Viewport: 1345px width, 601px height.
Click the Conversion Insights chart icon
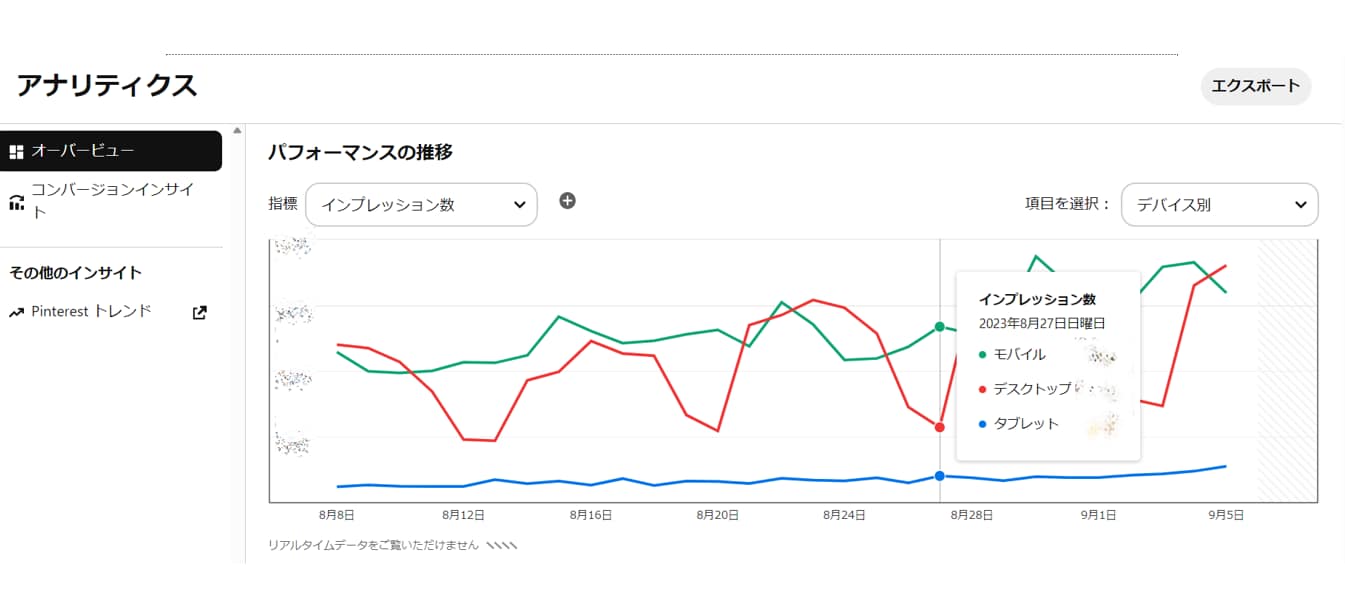click(x=16, y=203)
